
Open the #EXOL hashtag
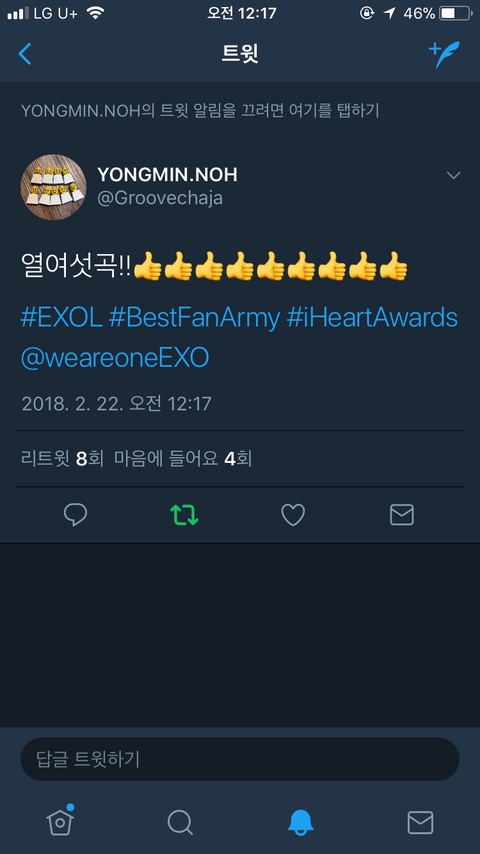click(62, 318)
